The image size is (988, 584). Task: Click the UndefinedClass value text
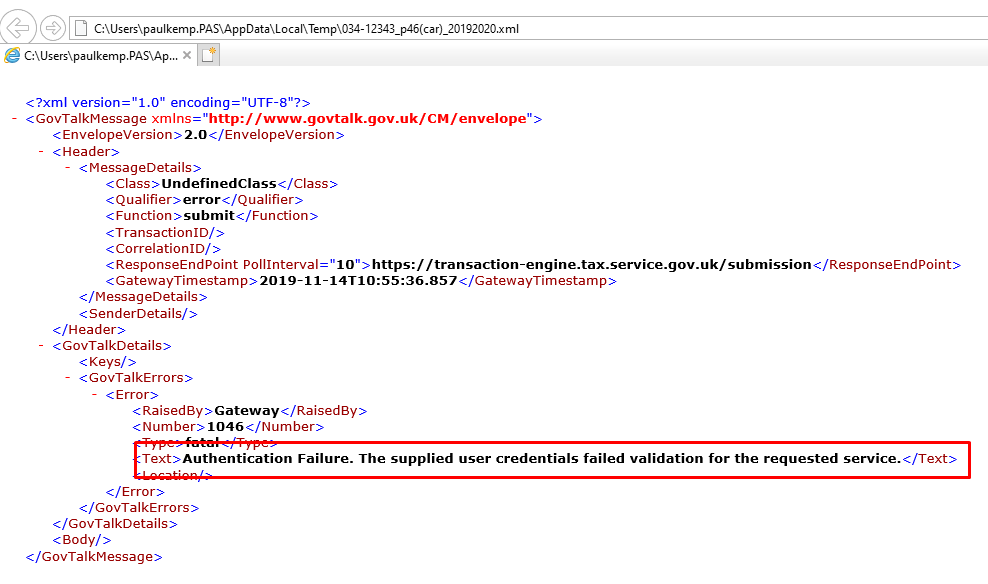point(220,183)
